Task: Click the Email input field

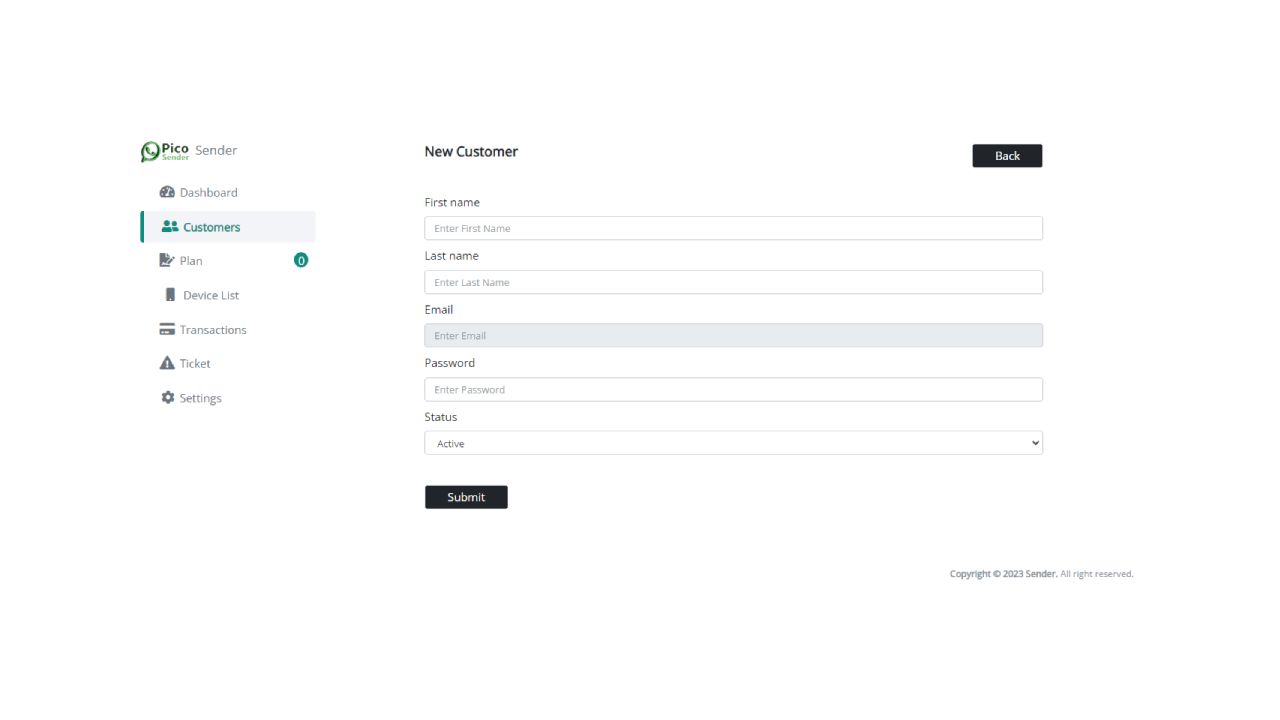Action: click(x=734, y=335)
